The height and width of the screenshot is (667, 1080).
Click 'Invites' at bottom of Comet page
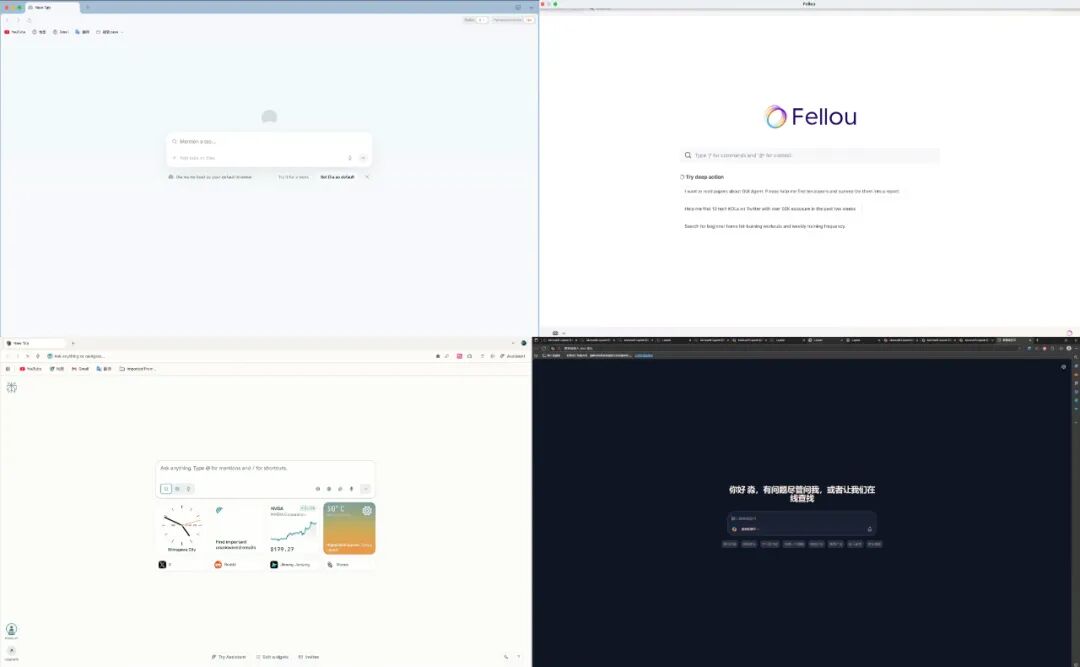(x=309, y=657)
